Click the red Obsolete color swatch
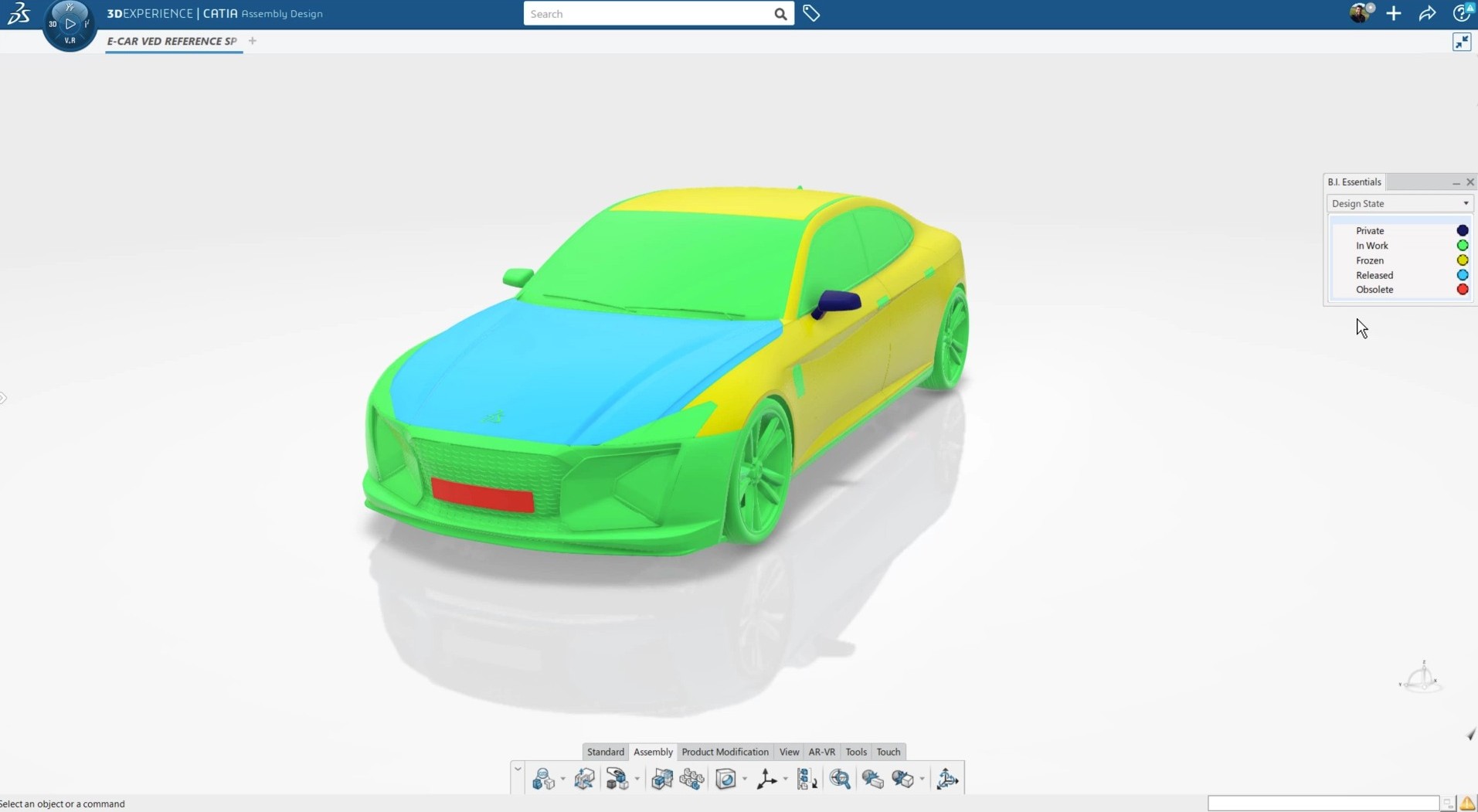 pyautogui.click(x=1463, y=289)
